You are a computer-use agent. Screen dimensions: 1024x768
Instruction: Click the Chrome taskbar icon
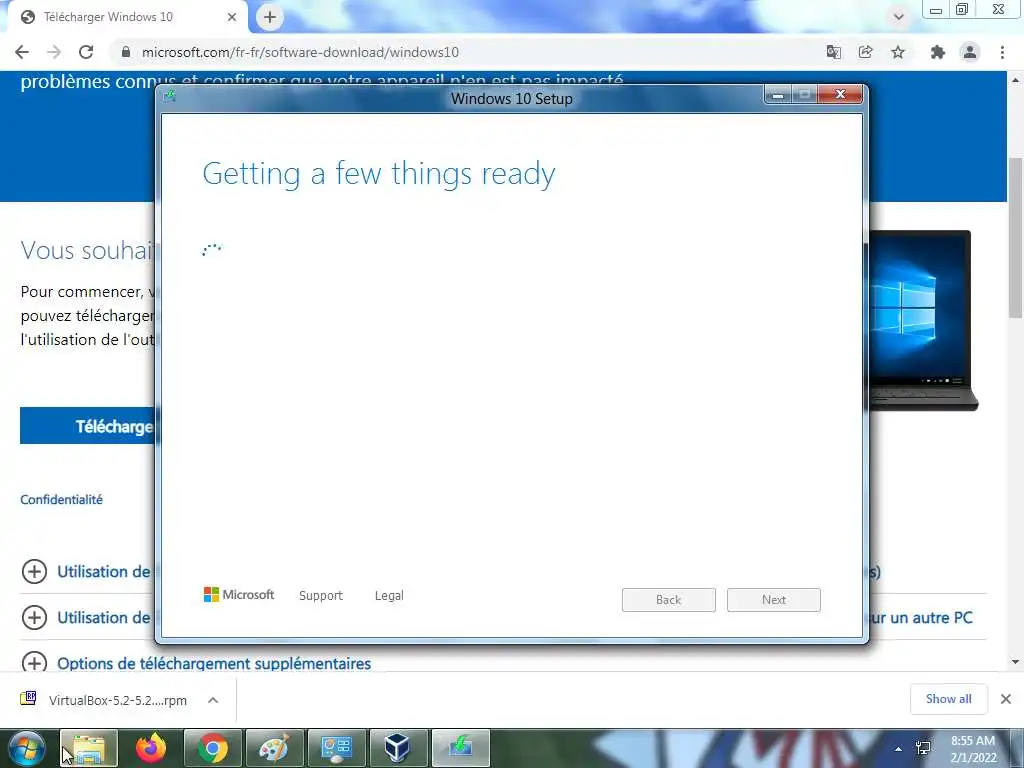pyautogui.click(x=213, y=748)
